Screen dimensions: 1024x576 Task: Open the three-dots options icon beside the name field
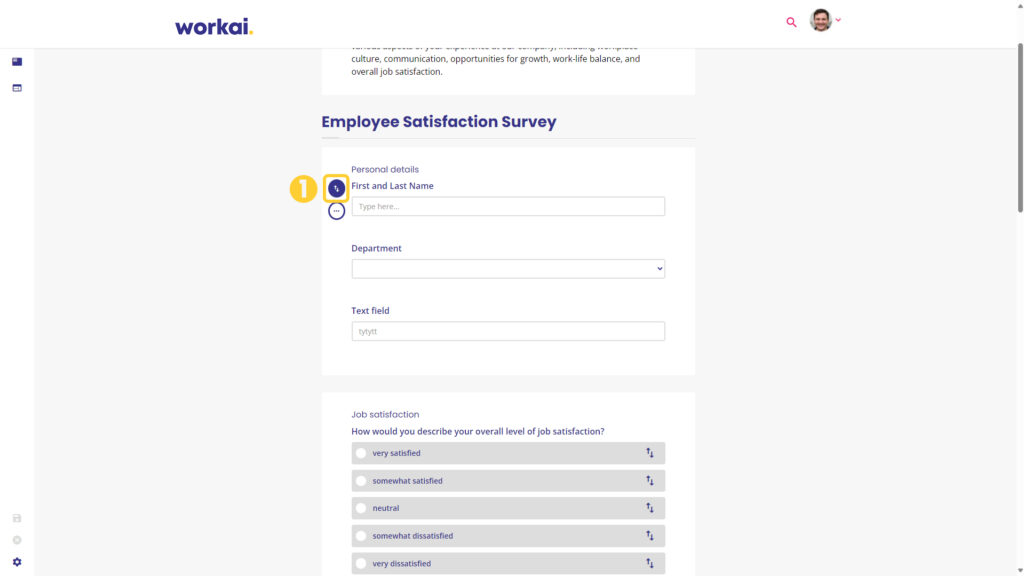tap(336, 211)
